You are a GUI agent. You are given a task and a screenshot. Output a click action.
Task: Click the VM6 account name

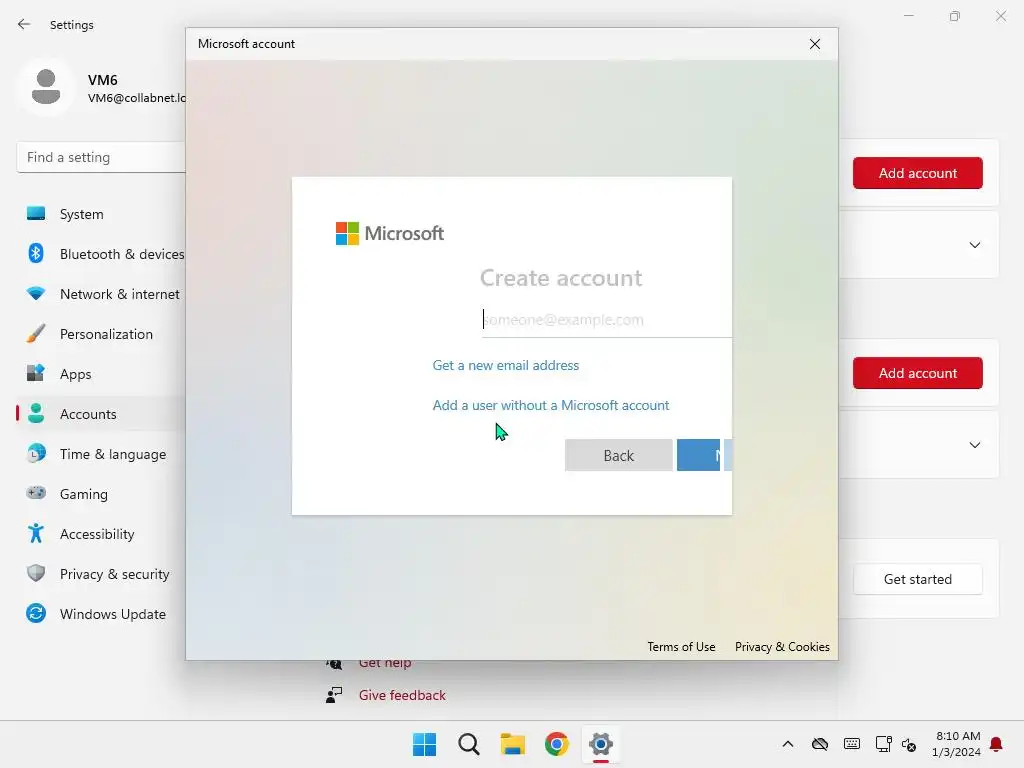103,80
